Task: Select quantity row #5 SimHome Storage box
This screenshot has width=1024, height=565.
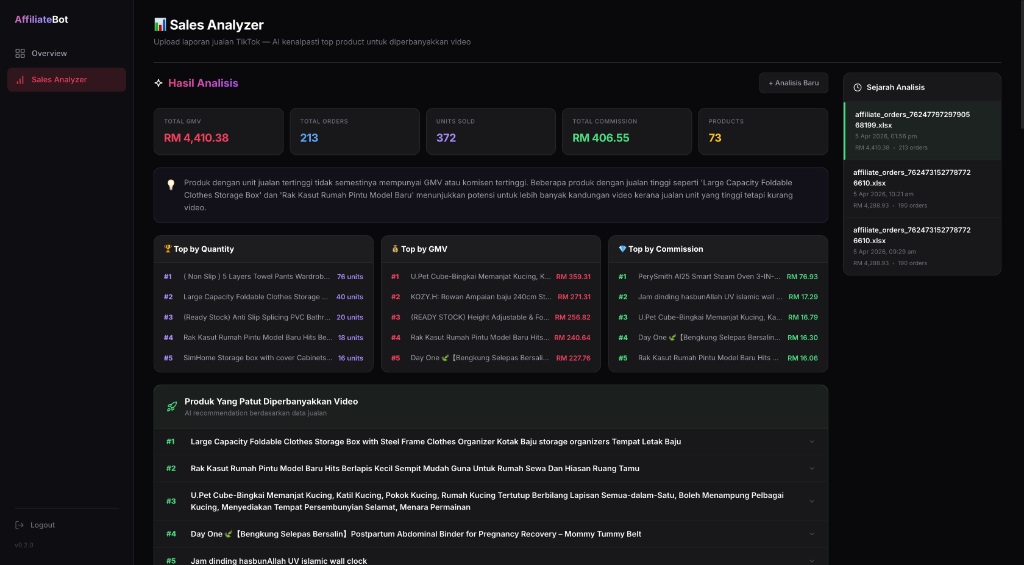Action: 263,358
